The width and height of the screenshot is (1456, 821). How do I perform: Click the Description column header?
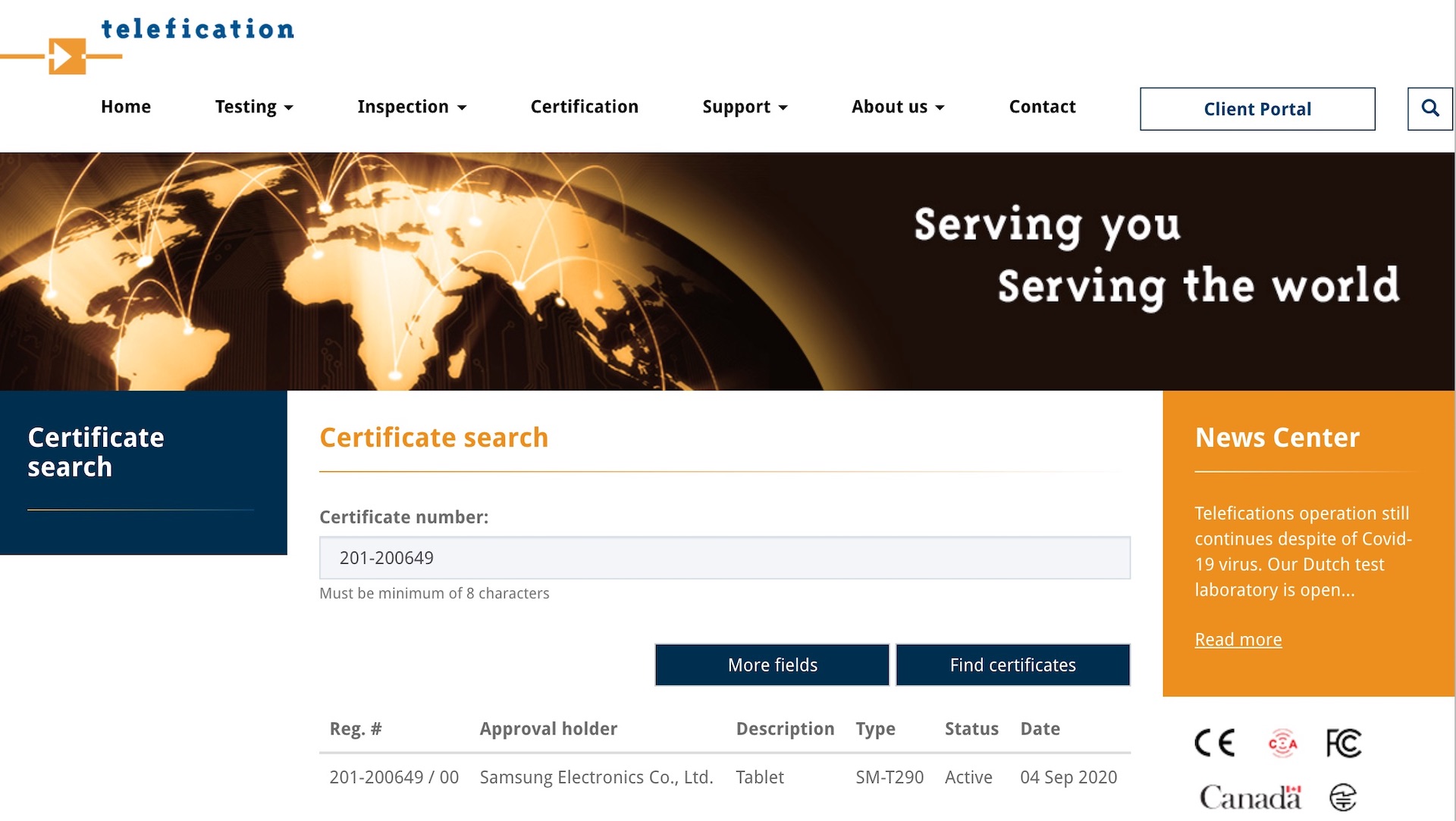point(785,729)
